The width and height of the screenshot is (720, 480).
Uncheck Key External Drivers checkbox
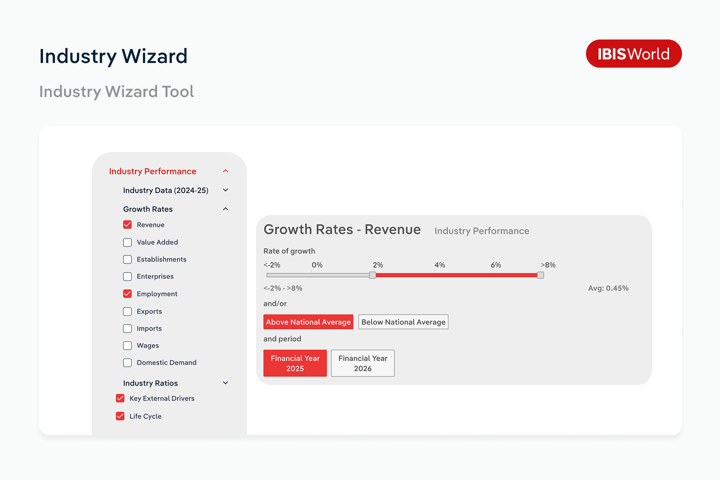pyautogui.click(x=120, y=398)
